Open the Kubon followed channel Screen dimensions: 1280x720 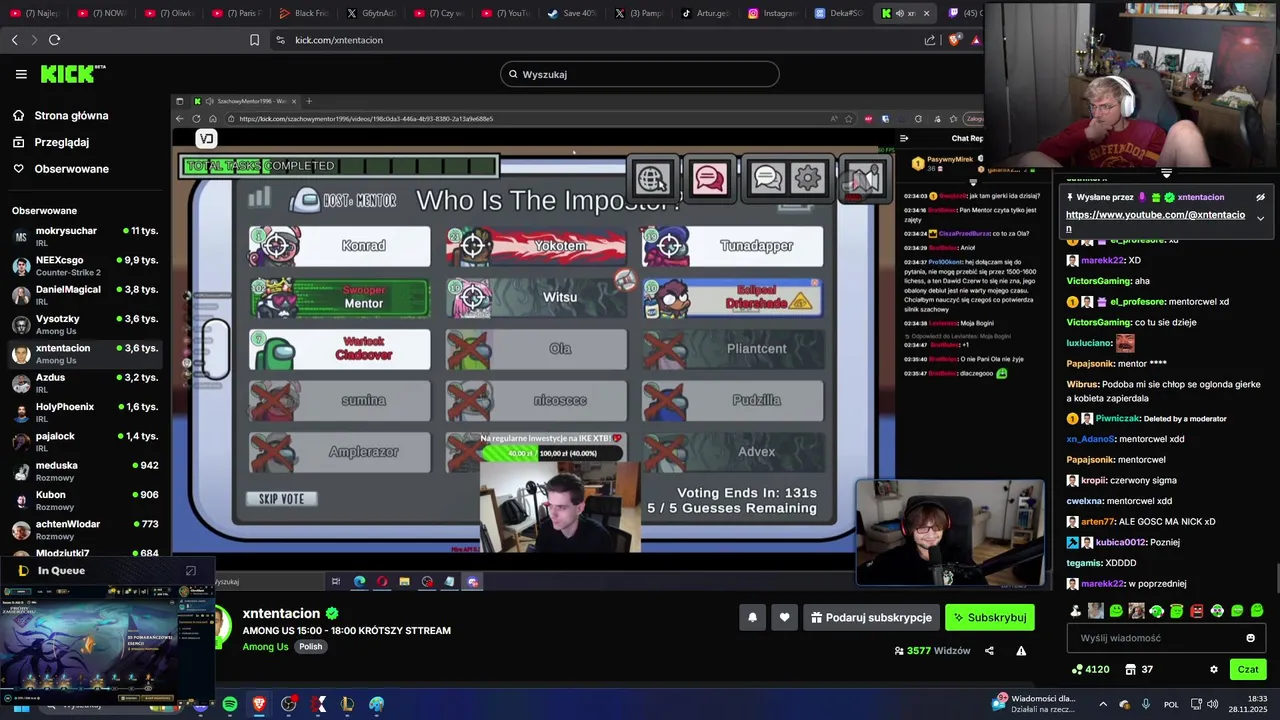point(84,500)
